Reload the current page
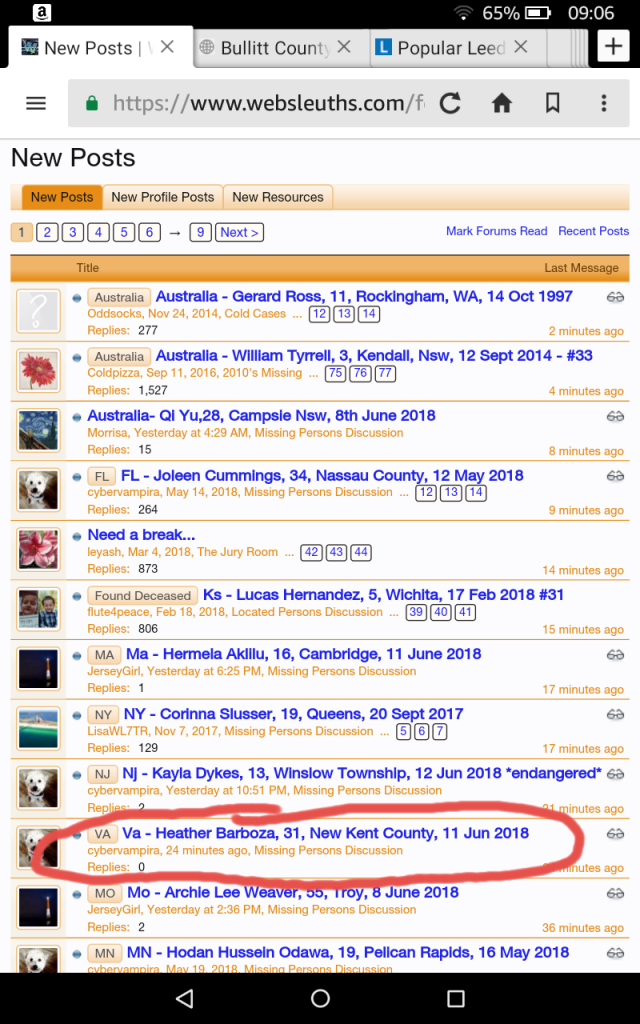 coord(450,104)
